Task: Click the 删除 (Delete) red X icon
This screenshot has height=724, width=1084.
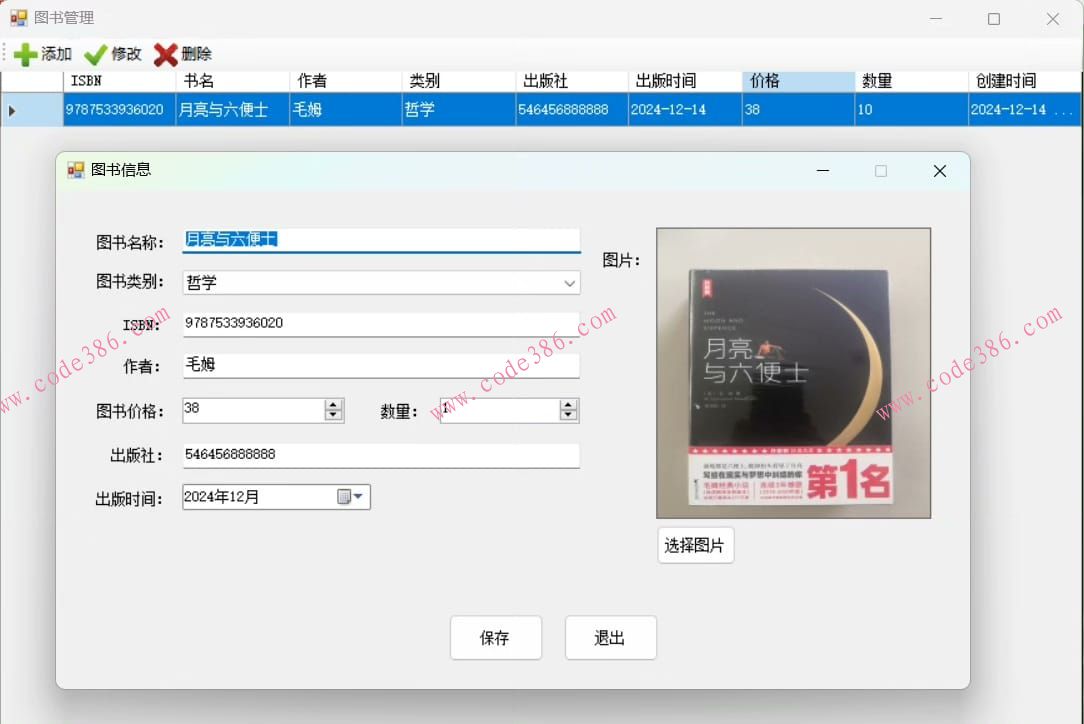Action: click(166, 53)
